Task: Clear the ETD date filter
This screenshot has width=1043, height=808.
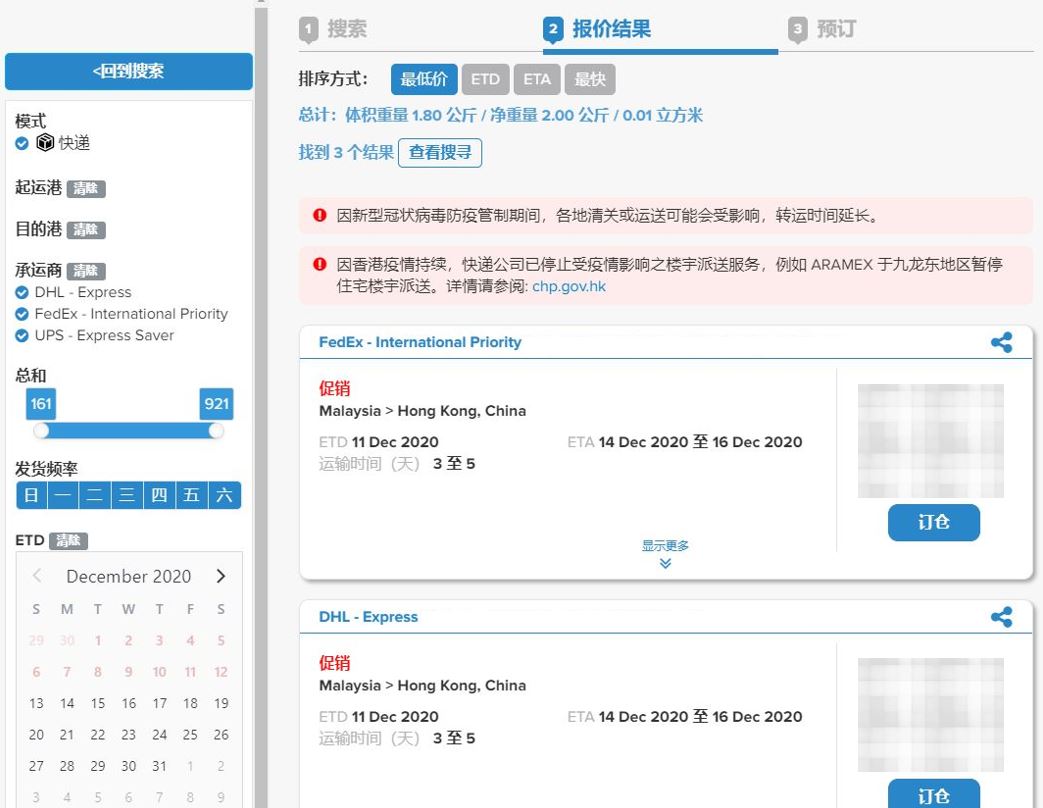Action: (x=69, y=541)
